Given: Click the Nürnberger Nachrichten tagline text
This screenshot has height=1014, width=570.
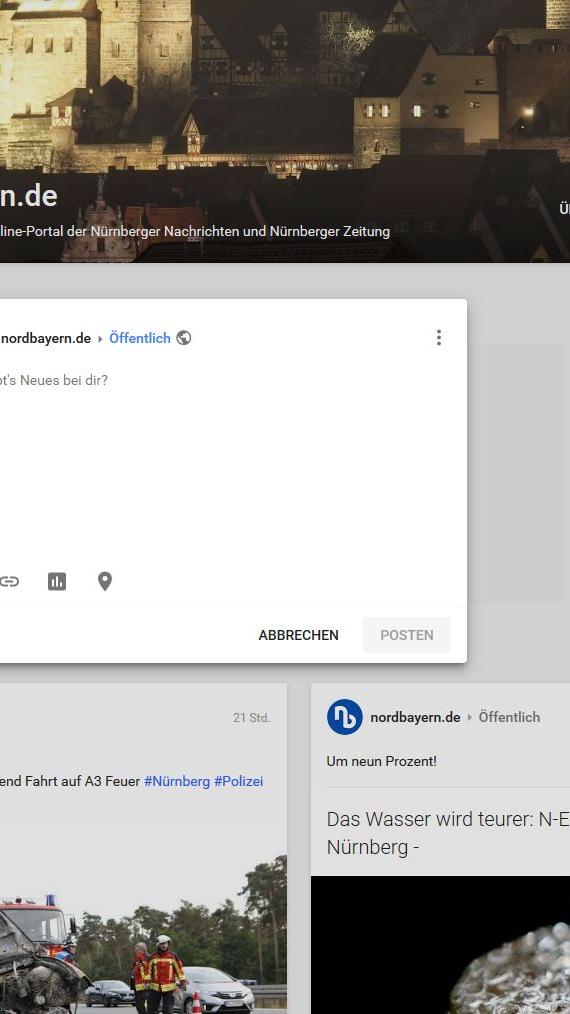Looking at the screenshot, I should click(195, 231).
